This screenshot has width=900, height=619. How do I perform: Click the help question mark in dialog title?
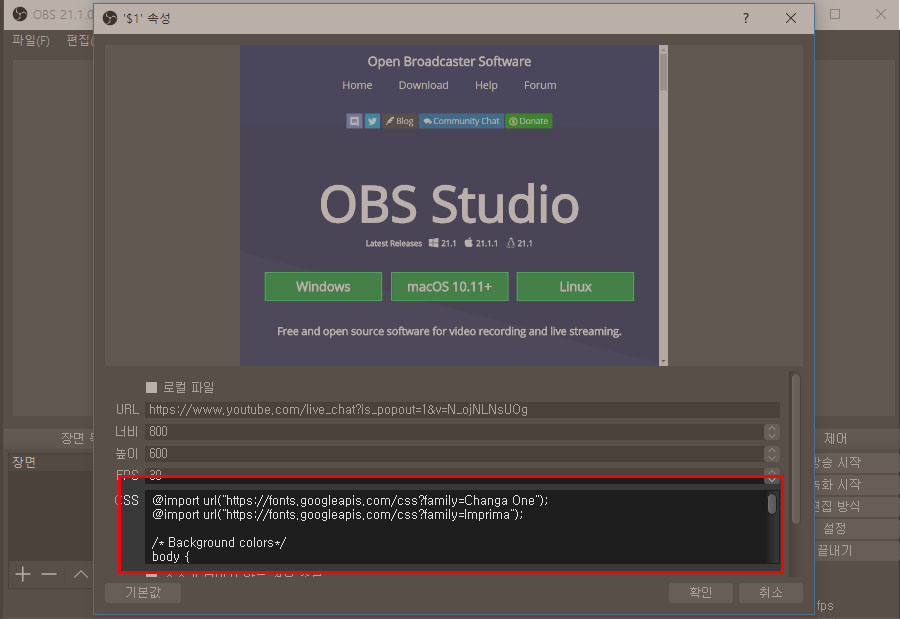[746, 18]
